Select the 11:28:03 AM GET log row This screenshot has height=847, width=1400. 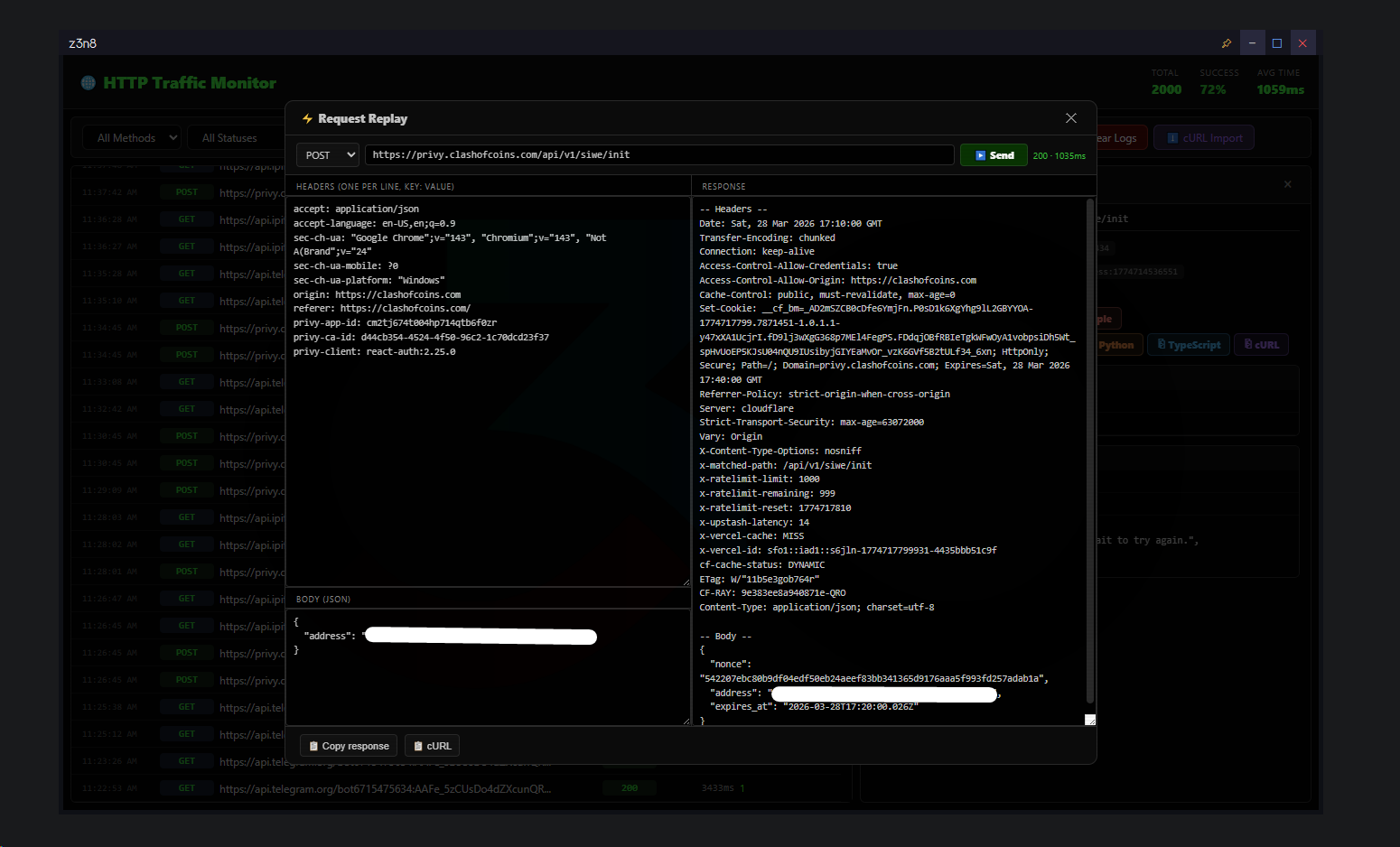(x=179, y=517)
